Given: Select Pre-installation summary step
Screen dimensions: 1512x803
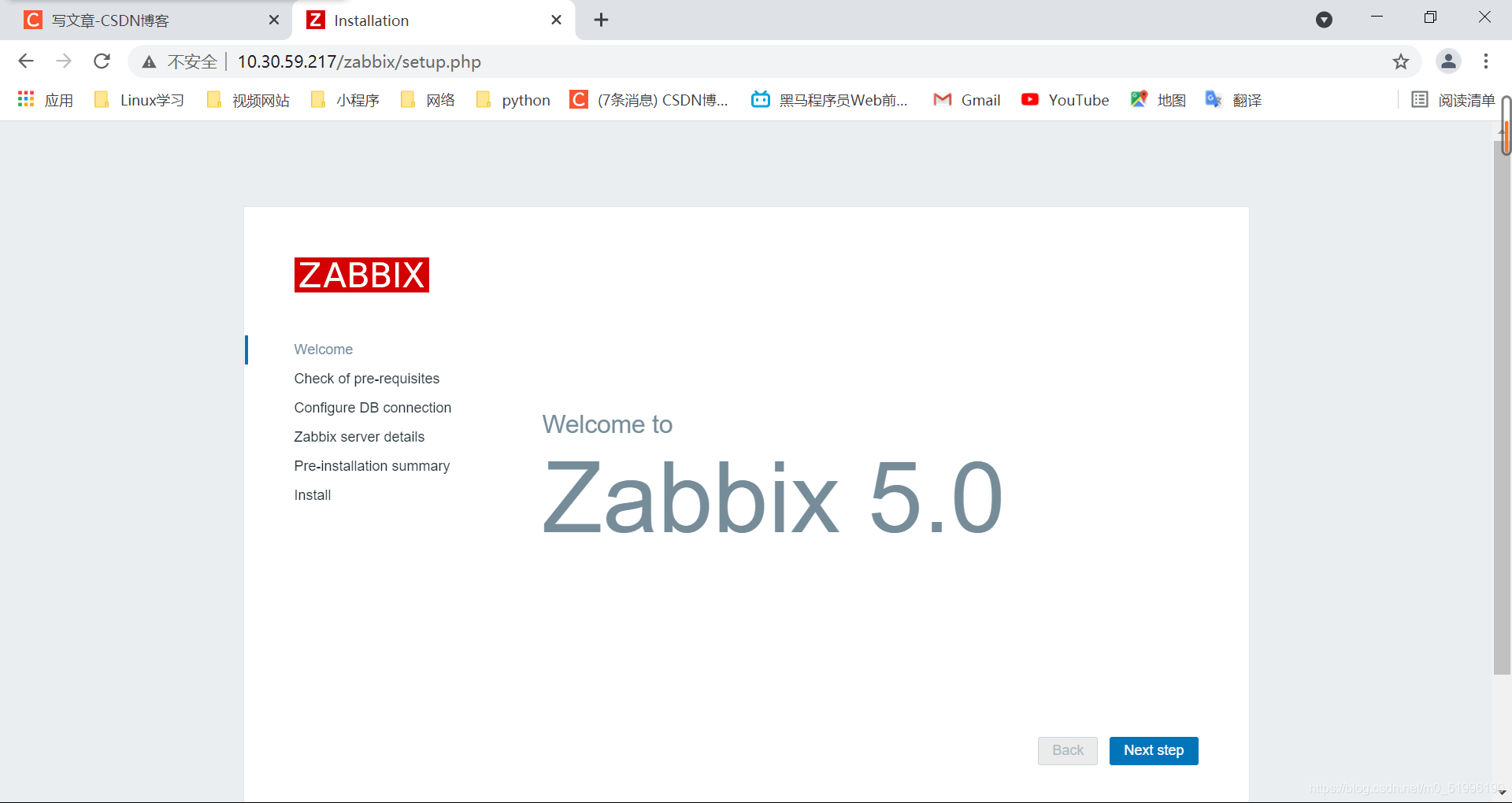Looking at the screenshot, I should point(372,466).
